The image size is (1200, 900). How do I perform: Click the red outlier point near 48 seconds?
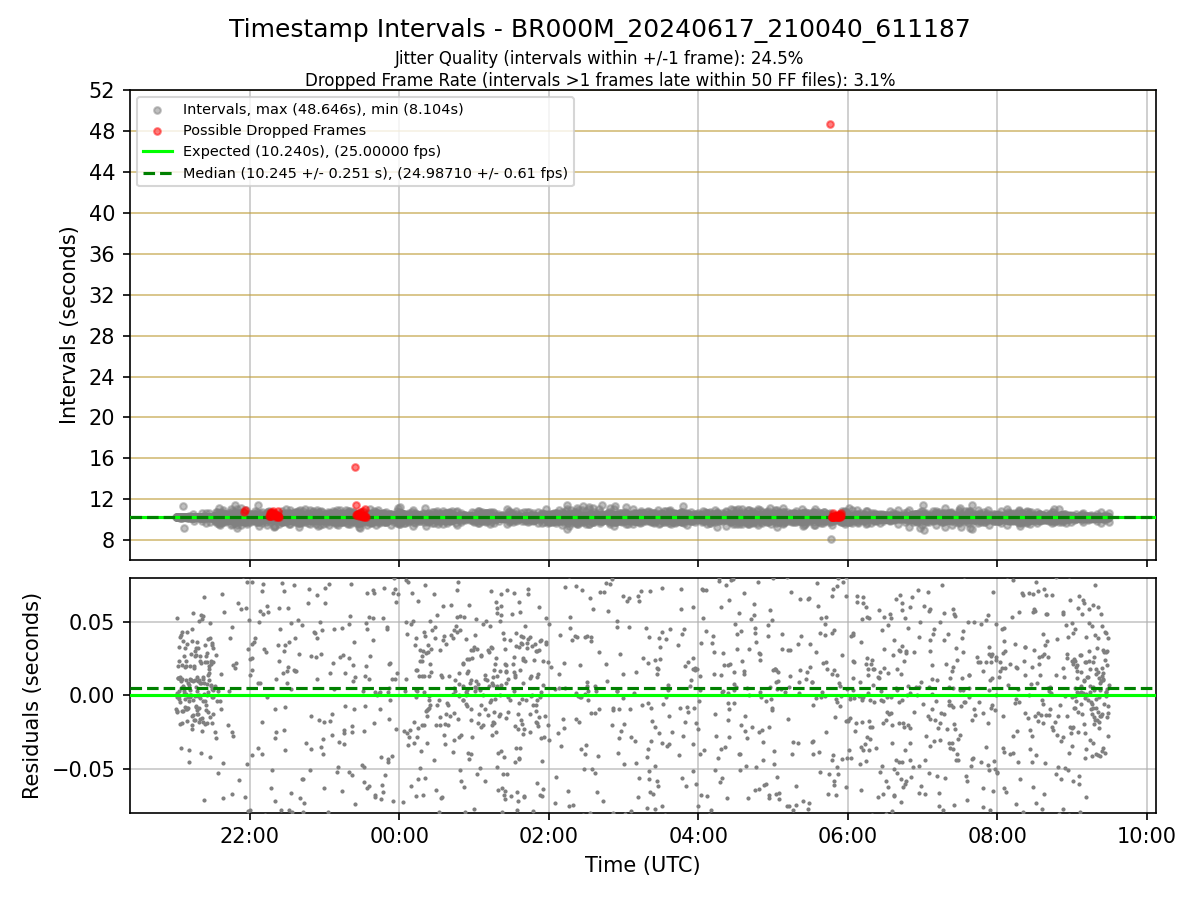pyautogui.click(x=830, y=124)
